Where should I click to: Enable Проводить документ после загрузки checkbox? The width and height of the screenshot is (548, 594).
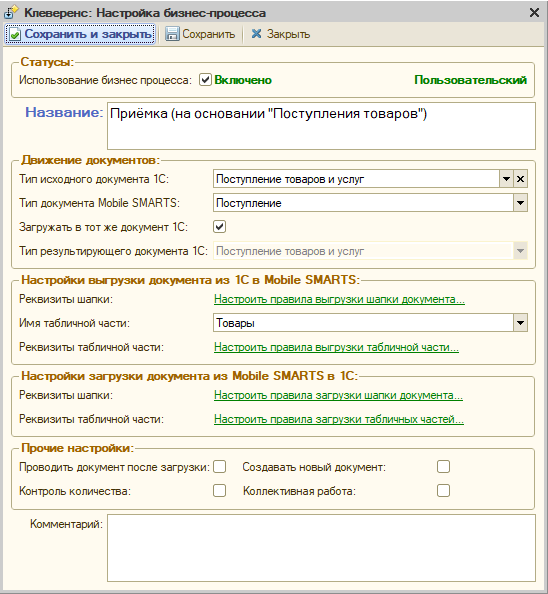(220, 467)
